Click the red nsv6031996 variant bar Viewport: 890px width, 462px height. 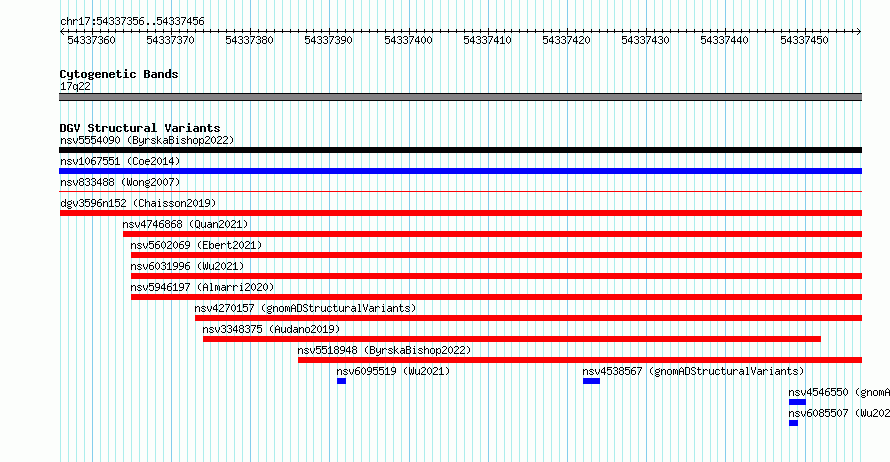click(x=496, y=276)
